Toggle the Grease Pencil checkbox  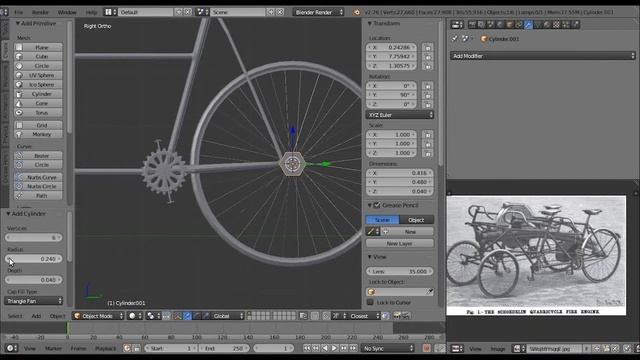click(x=377, y=205)
